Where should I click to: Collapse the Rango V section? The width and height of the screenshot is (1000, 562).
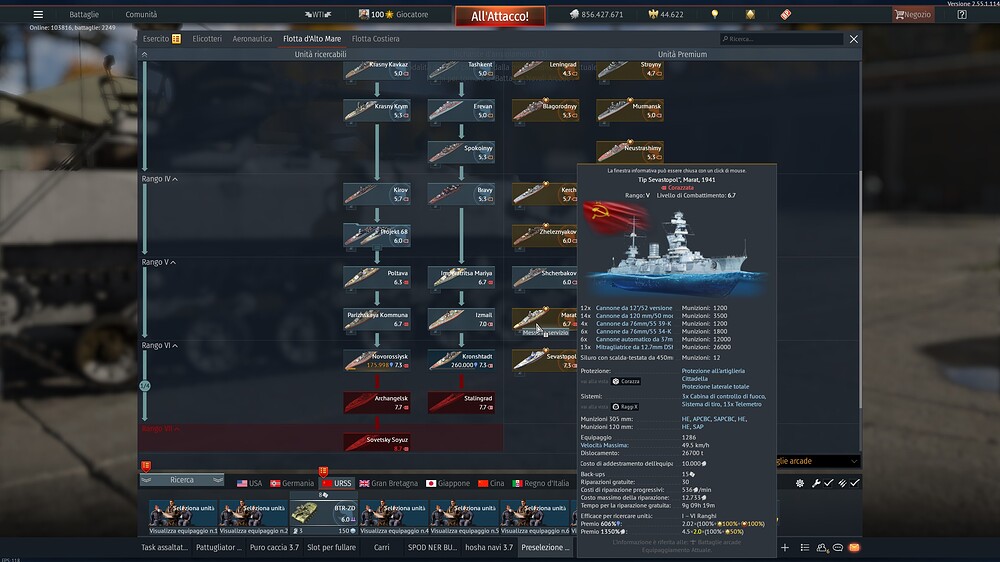pos(159,262)
